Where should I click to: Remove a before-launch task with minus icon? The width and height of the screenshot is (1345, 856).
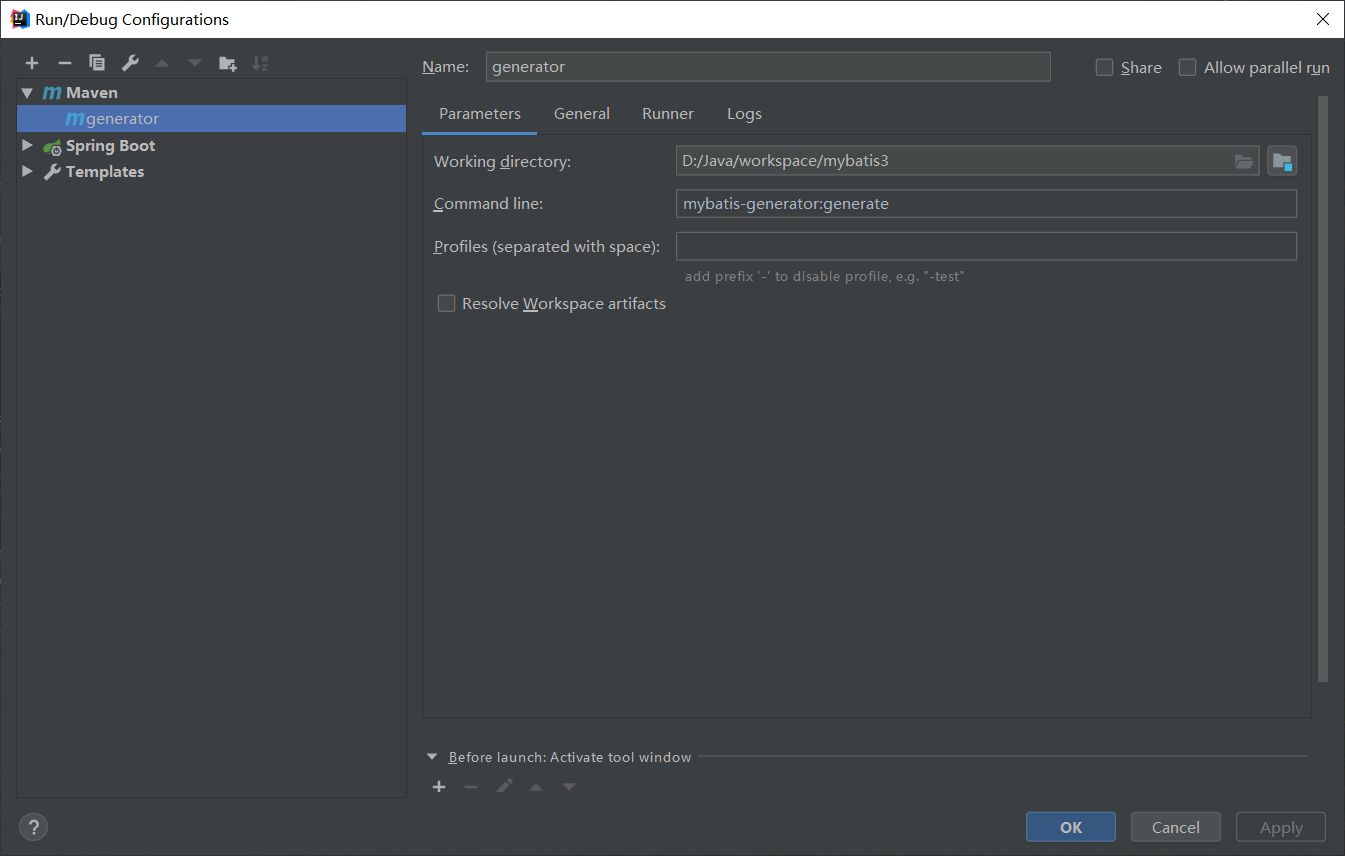[471, 787]
